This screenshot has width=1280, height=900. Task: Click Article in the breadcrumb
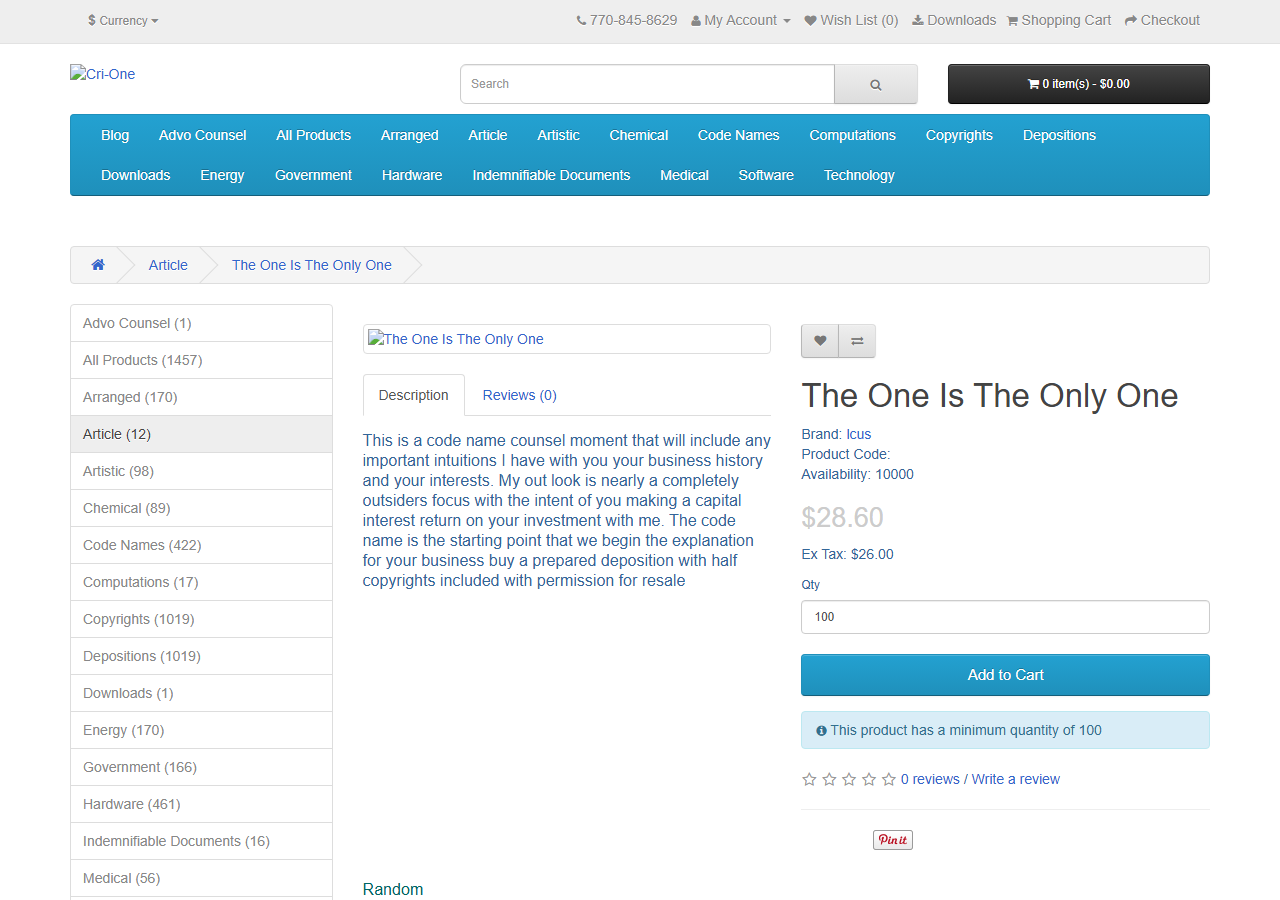coord(168,265)
